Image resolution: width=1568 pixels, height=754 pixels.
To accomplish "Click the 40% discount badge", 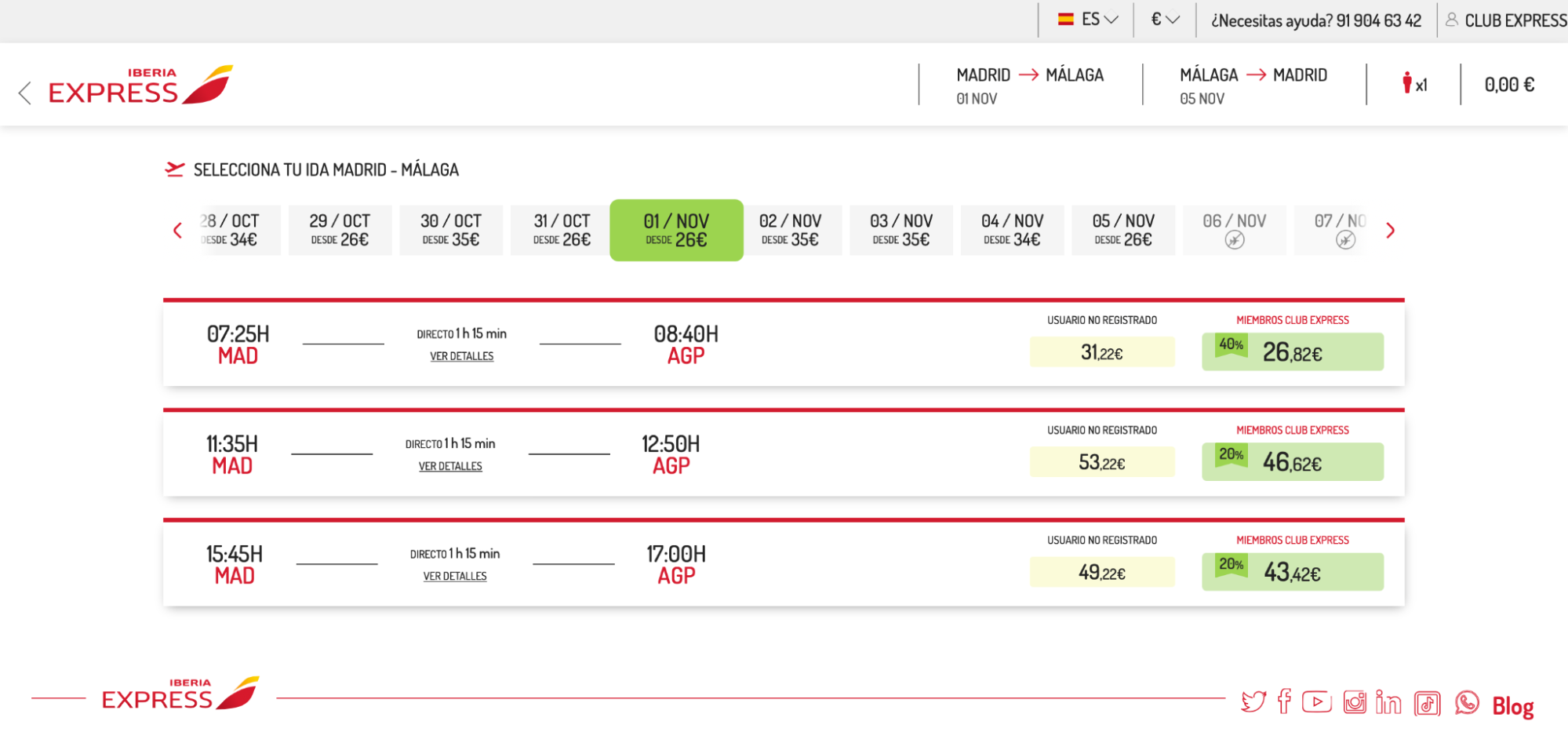I will 1231,344.
